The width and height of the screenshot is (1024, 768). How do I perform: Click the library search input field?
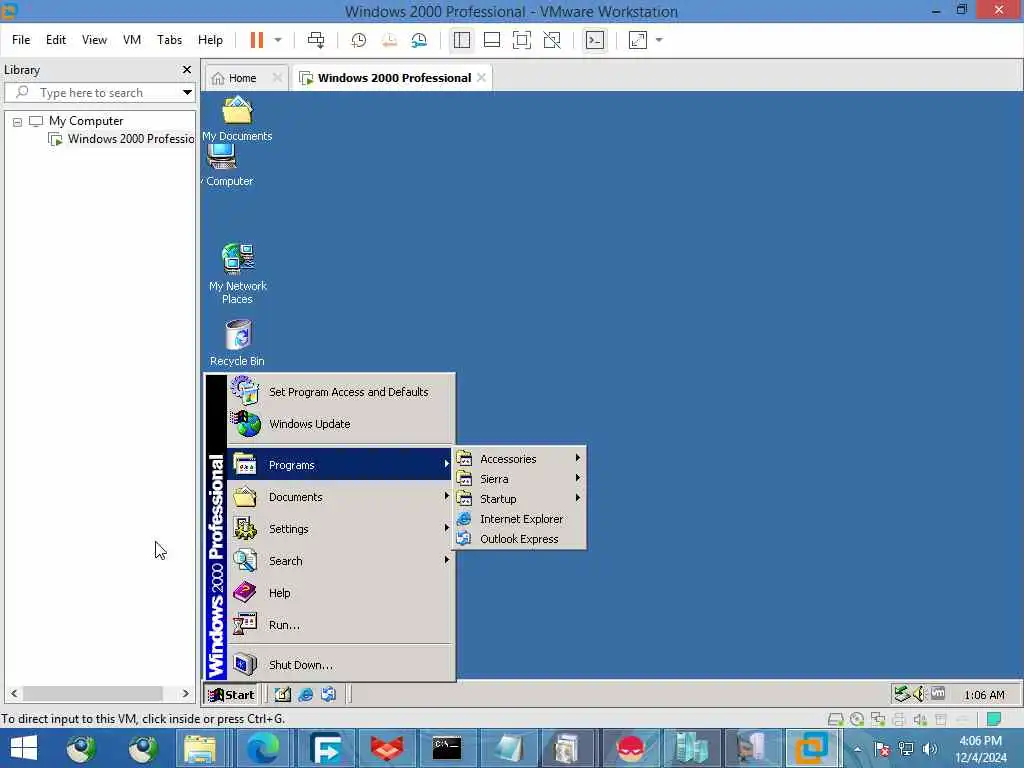(x=98, y=93)
